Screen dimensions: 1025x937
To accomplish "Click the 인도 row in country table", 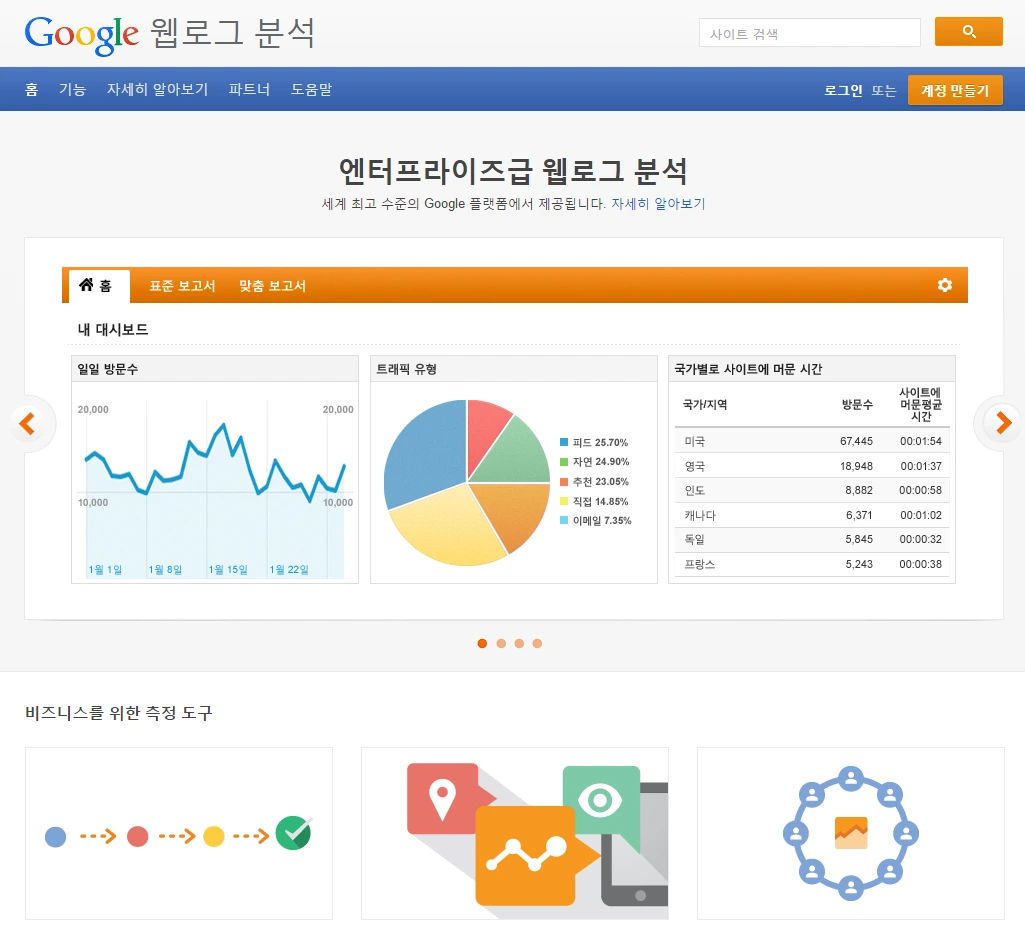I will 812,490.
